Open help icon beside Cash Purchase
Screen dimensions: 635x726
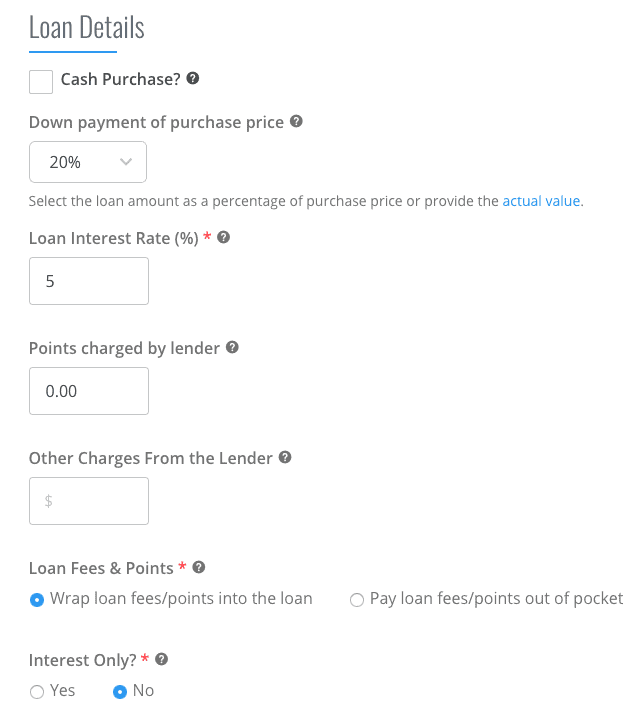[x=193, y=78]
